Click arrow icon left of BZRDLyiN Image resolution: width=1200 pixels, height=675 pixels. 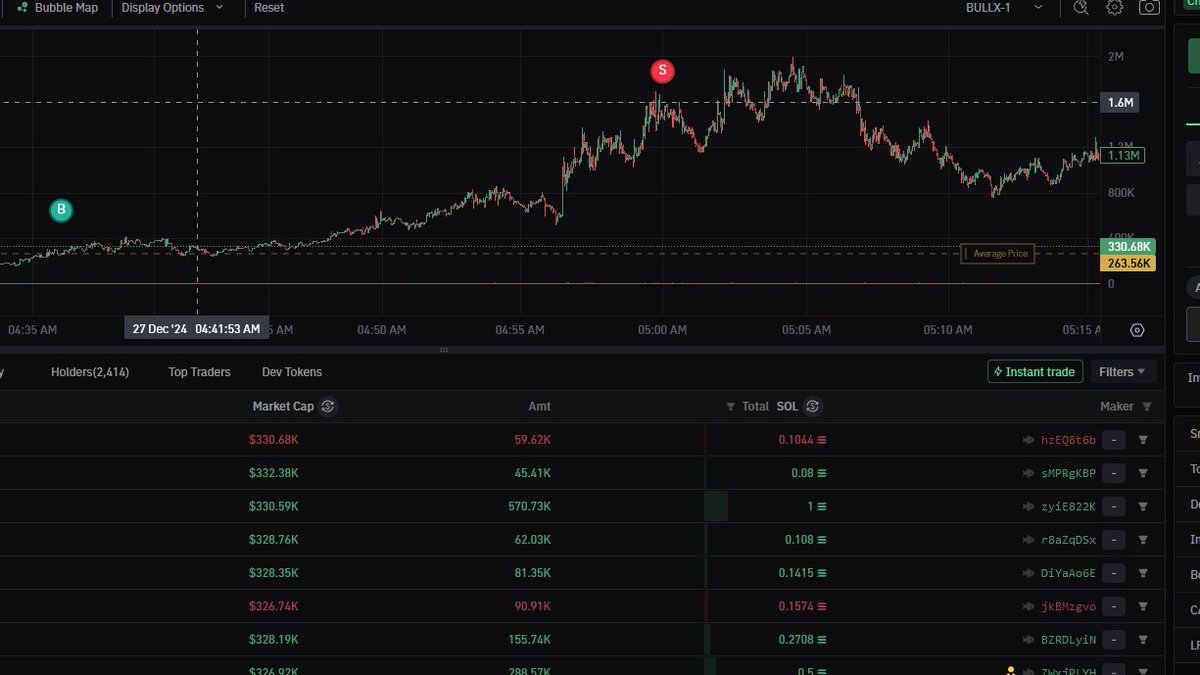coord(1028,640)
